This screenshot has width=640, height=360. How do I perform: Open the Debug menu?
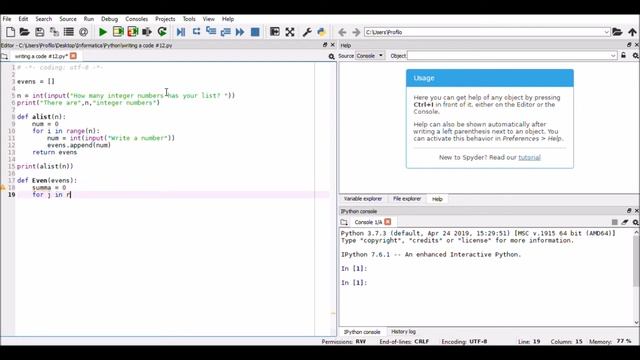(x=109, y=19)
